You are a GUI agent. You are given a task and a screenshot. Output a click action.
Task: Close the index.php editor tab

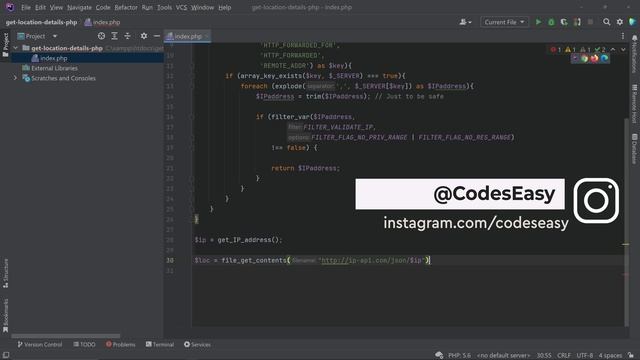(206, 36)
